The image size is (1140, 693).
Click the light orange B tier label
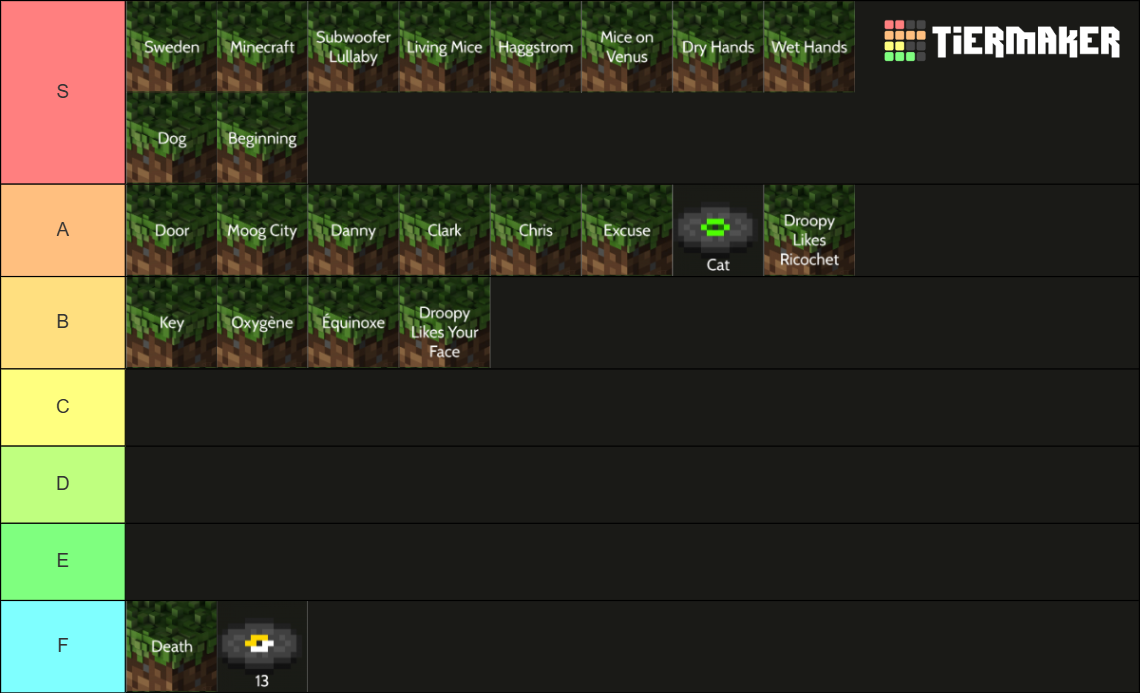pyautogui.click(x=63, y=322)
